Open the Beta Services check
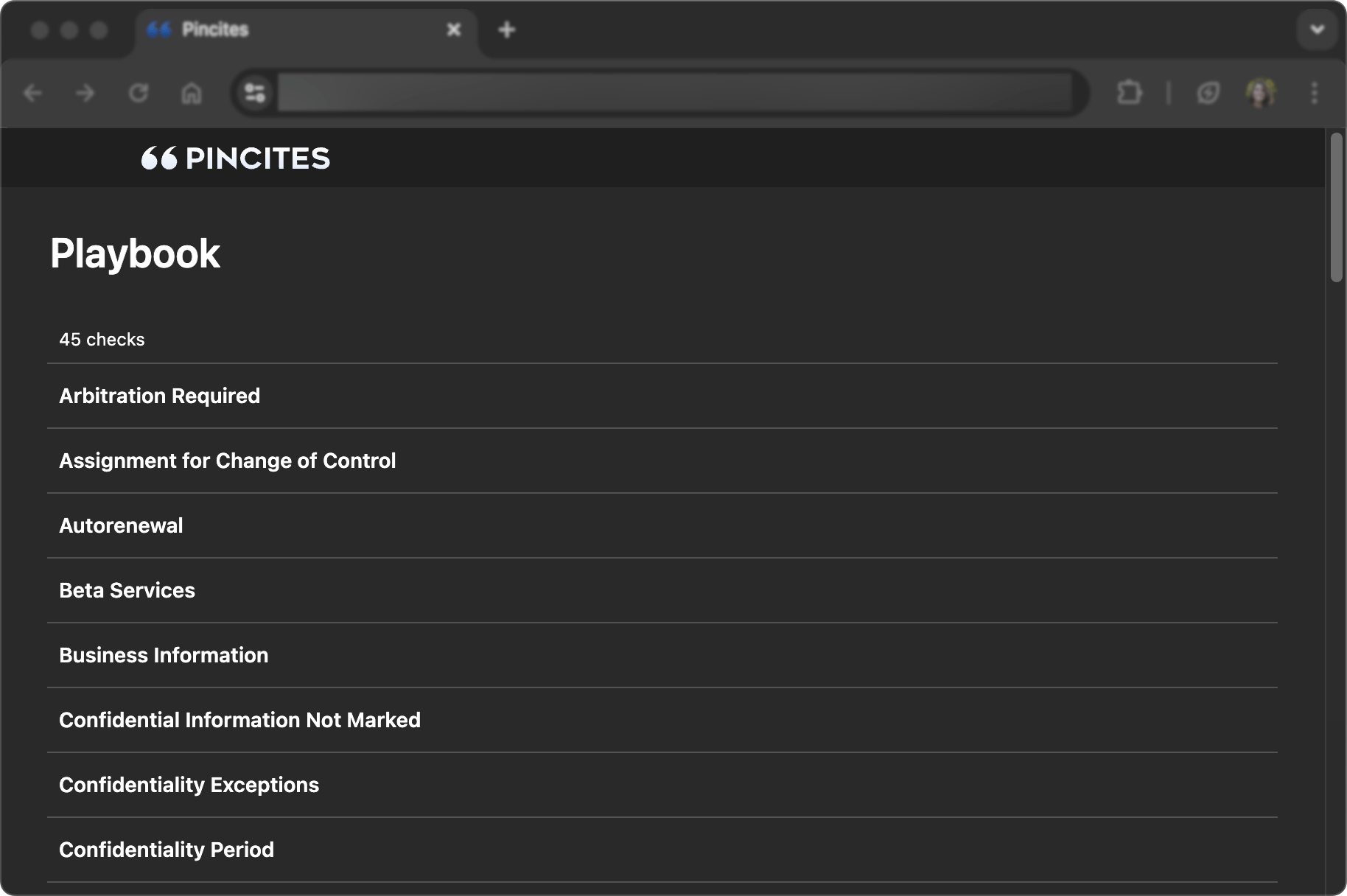The width and height of the screenshot is (1347, 896). pyautogui.click(x=127, y=590)
